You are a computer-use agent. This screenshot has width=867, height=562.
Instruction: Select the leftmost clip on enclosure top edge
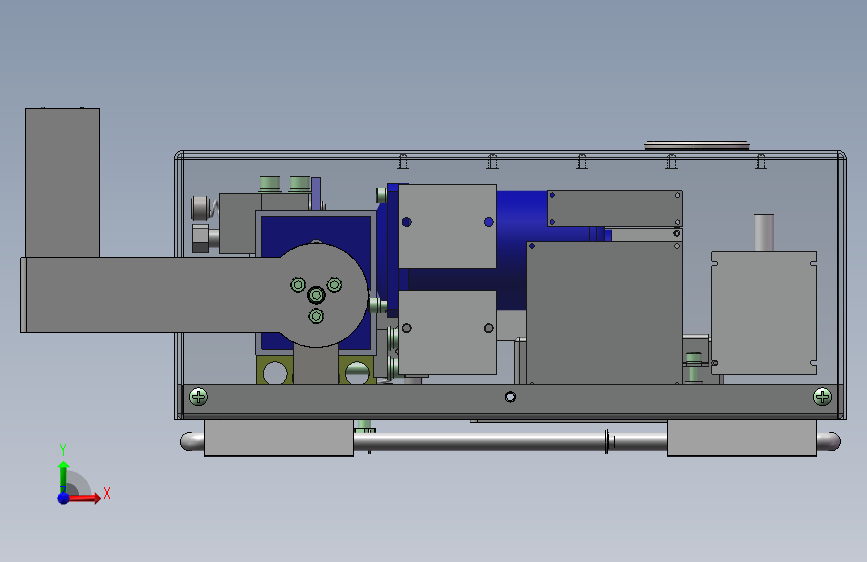click(403, 162)
